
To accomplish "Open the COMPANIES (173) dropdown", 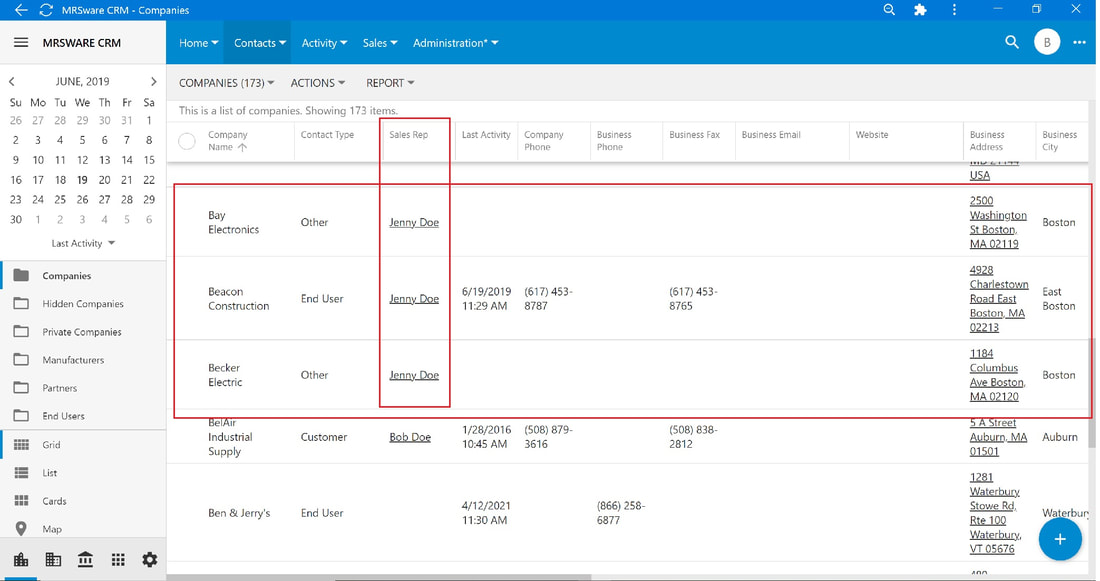I will [x=226, y=83].
